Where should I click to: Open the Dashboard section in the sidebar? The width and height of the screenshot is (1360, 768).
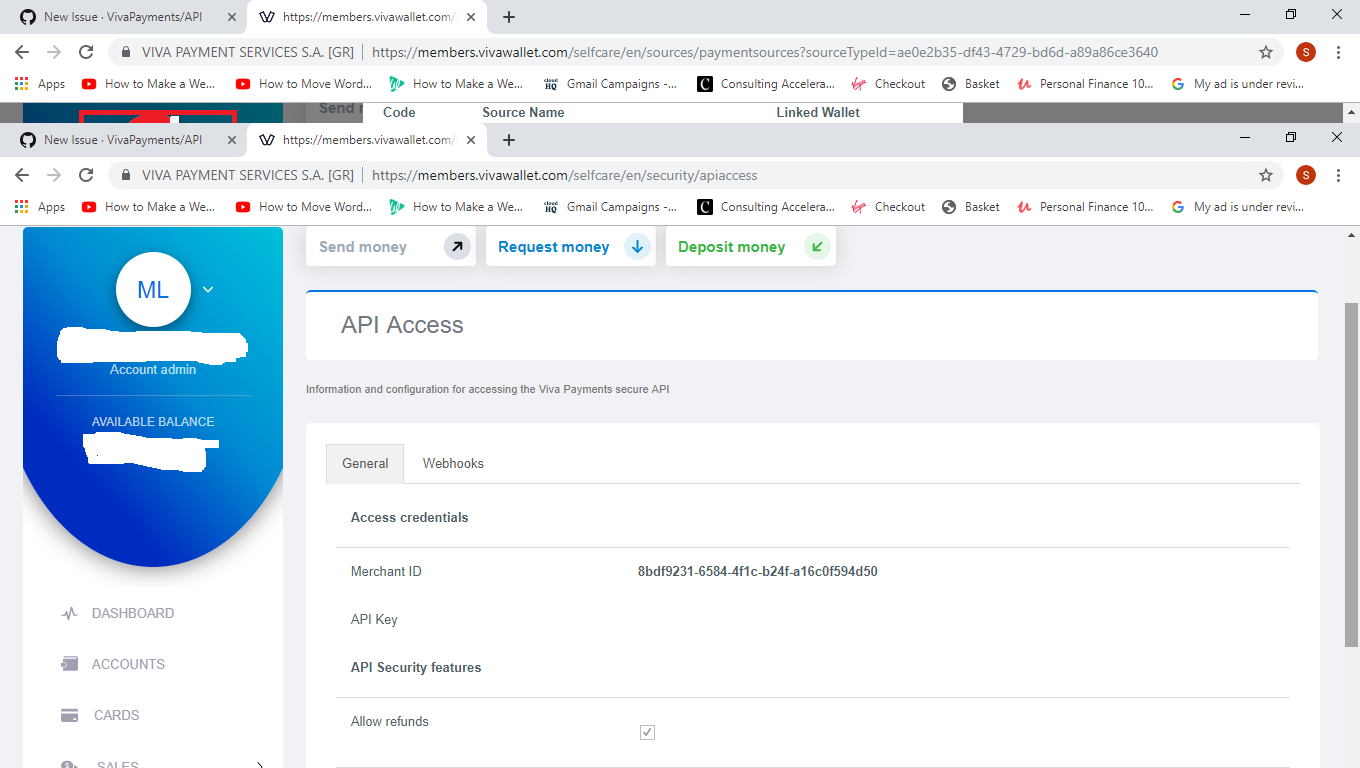pos(135,612)
